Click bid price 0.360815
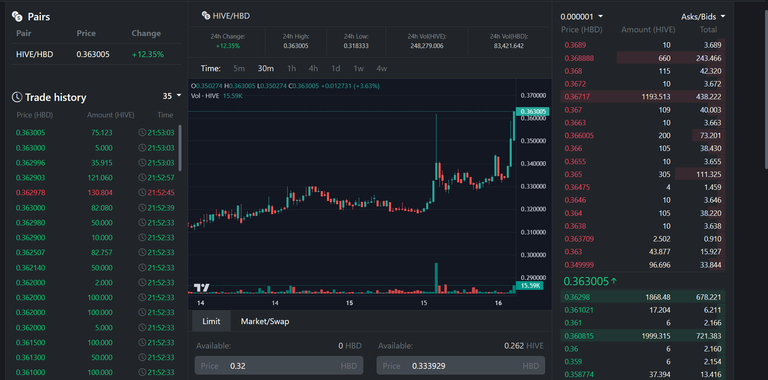Image resolution: width=768 pixels, height=380 pixels. [578, 336]
